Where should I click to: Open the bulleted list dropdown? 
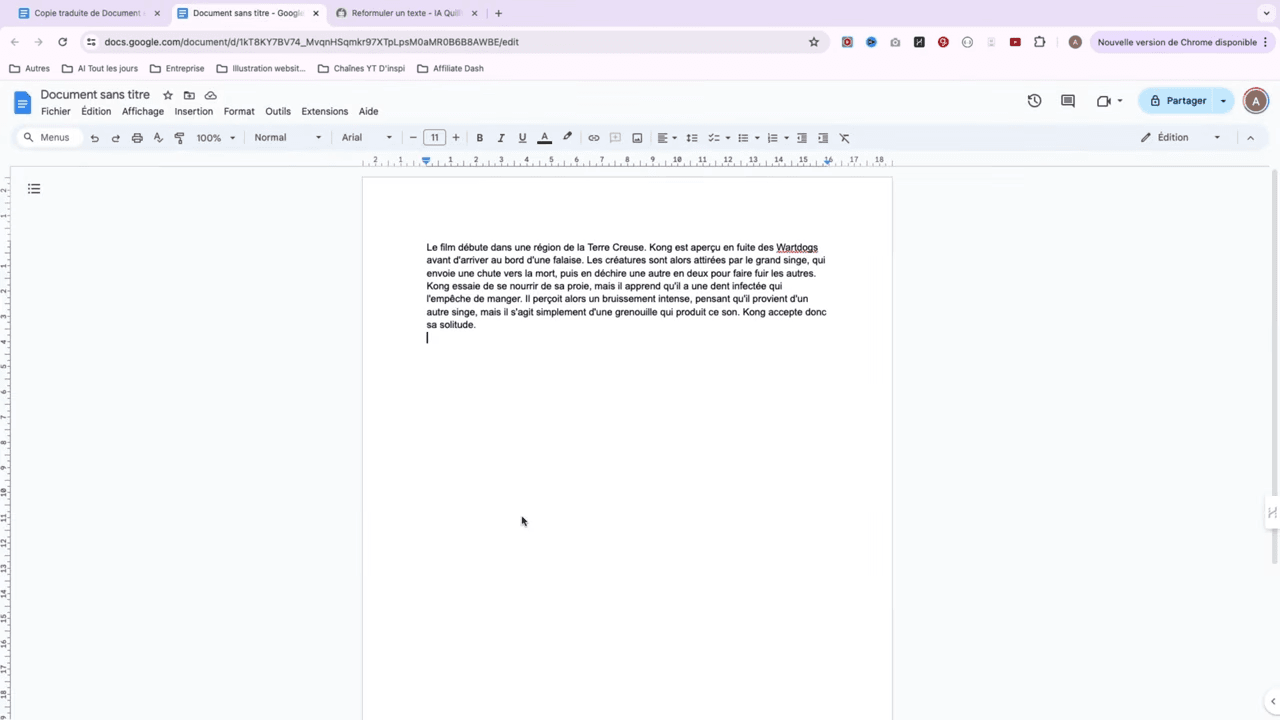tap(749, 138)
